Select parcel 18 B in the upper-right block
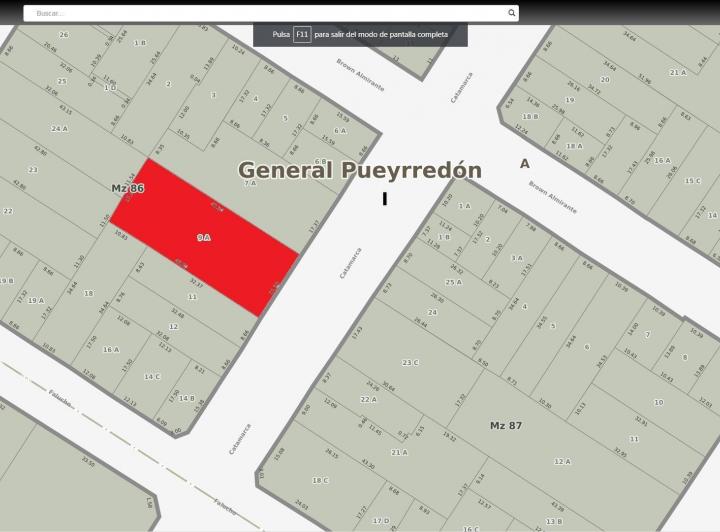Viewport: 720px width, 532px height. pyautogui.click(x=530, y=117)
